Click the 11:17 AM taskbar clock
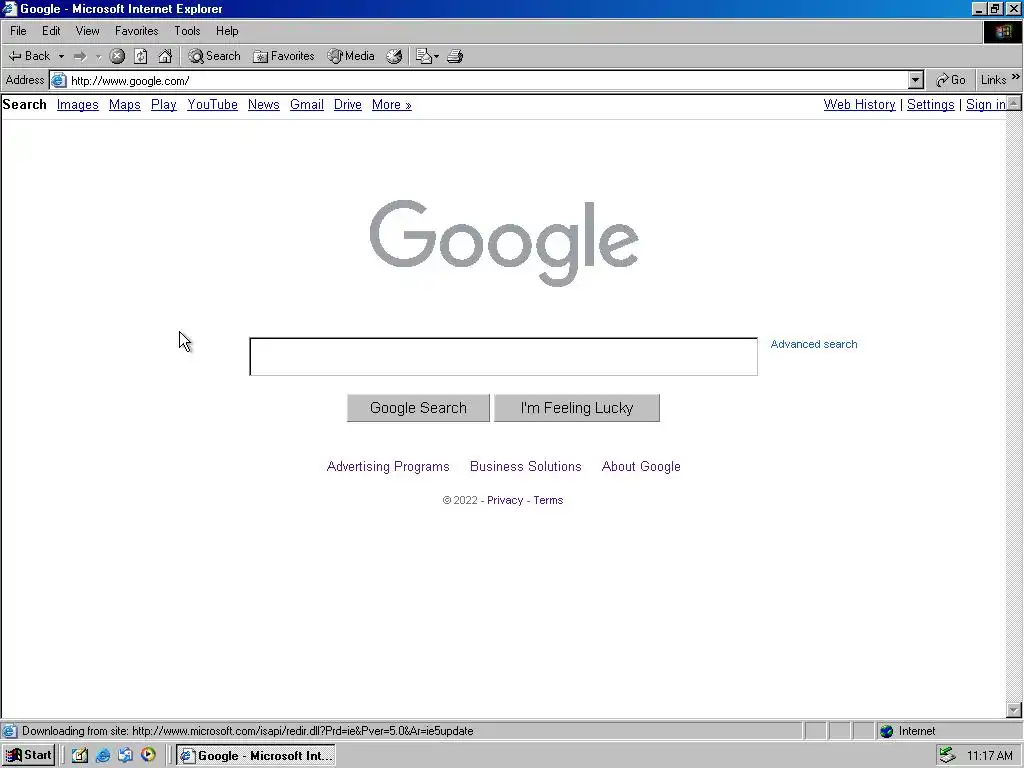The width and height of the screenshot is (1024, 768). point(989,756)
